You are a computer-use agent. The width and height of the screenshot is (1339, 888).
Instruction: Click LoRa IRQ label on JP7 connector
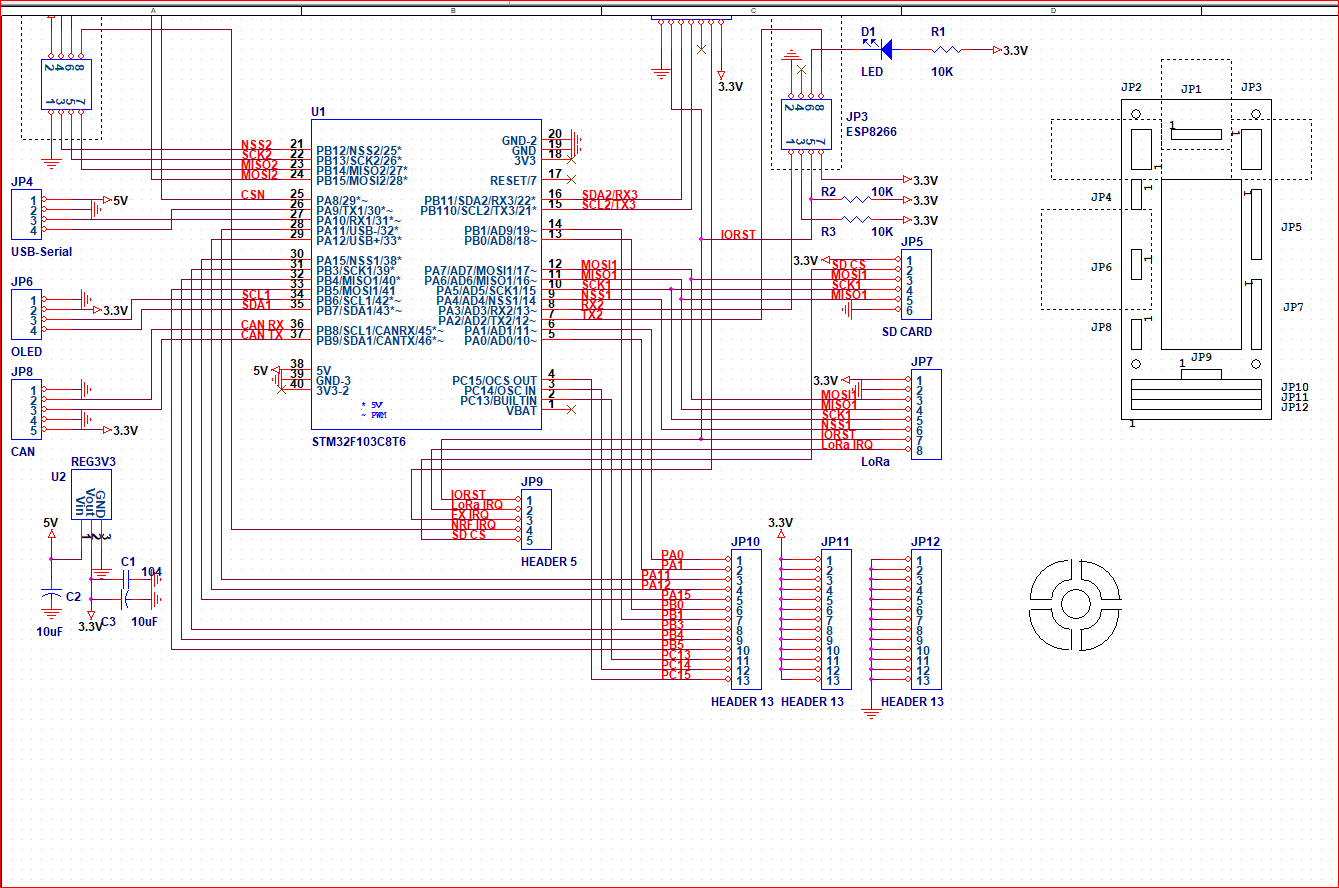coord(847,445)
